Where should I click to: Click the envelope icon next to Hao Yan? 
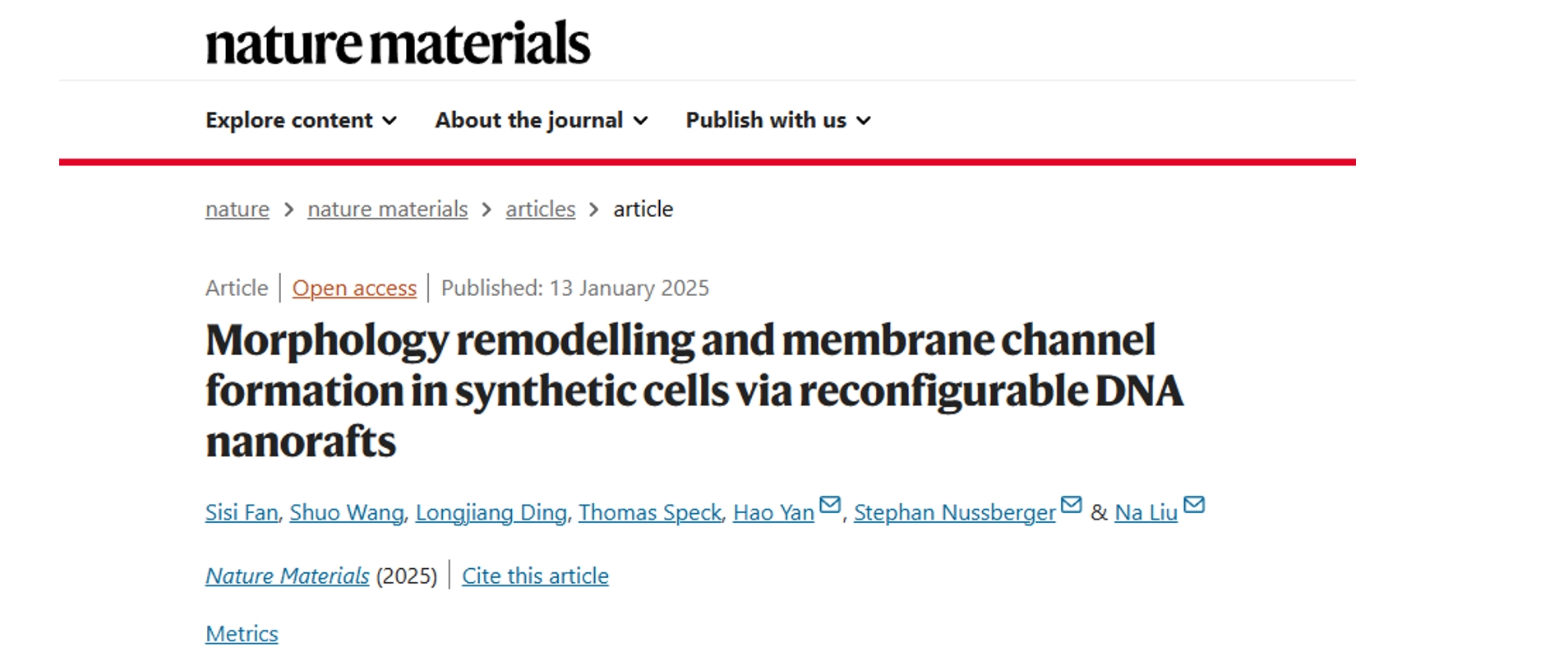[830, 505]
